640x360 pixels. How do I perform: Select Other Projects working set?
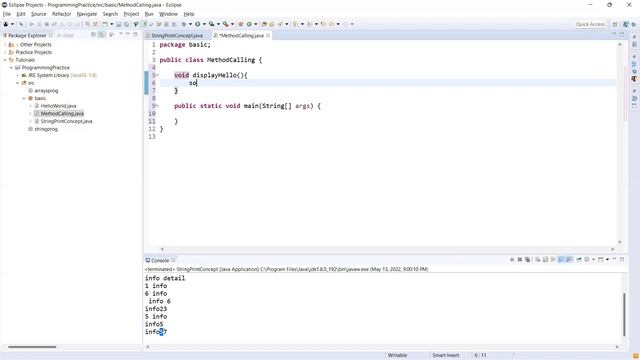click(36, 44)
